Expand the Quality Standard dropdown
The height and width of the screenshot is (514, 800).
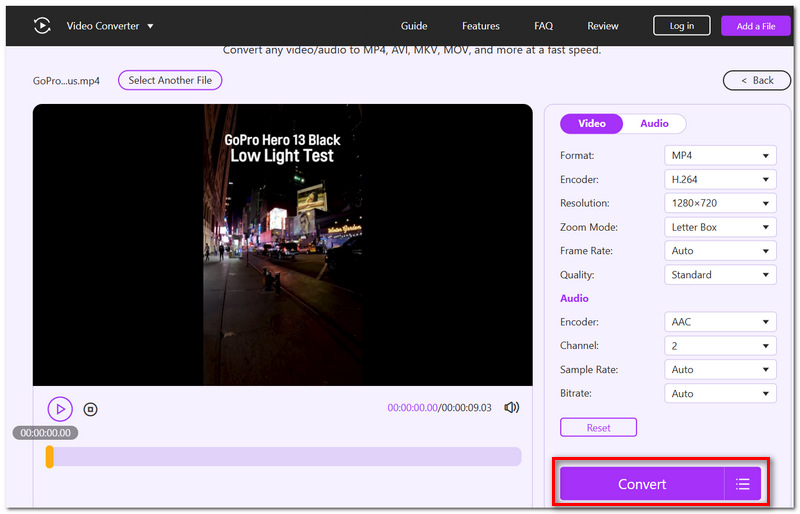[720, 275]
